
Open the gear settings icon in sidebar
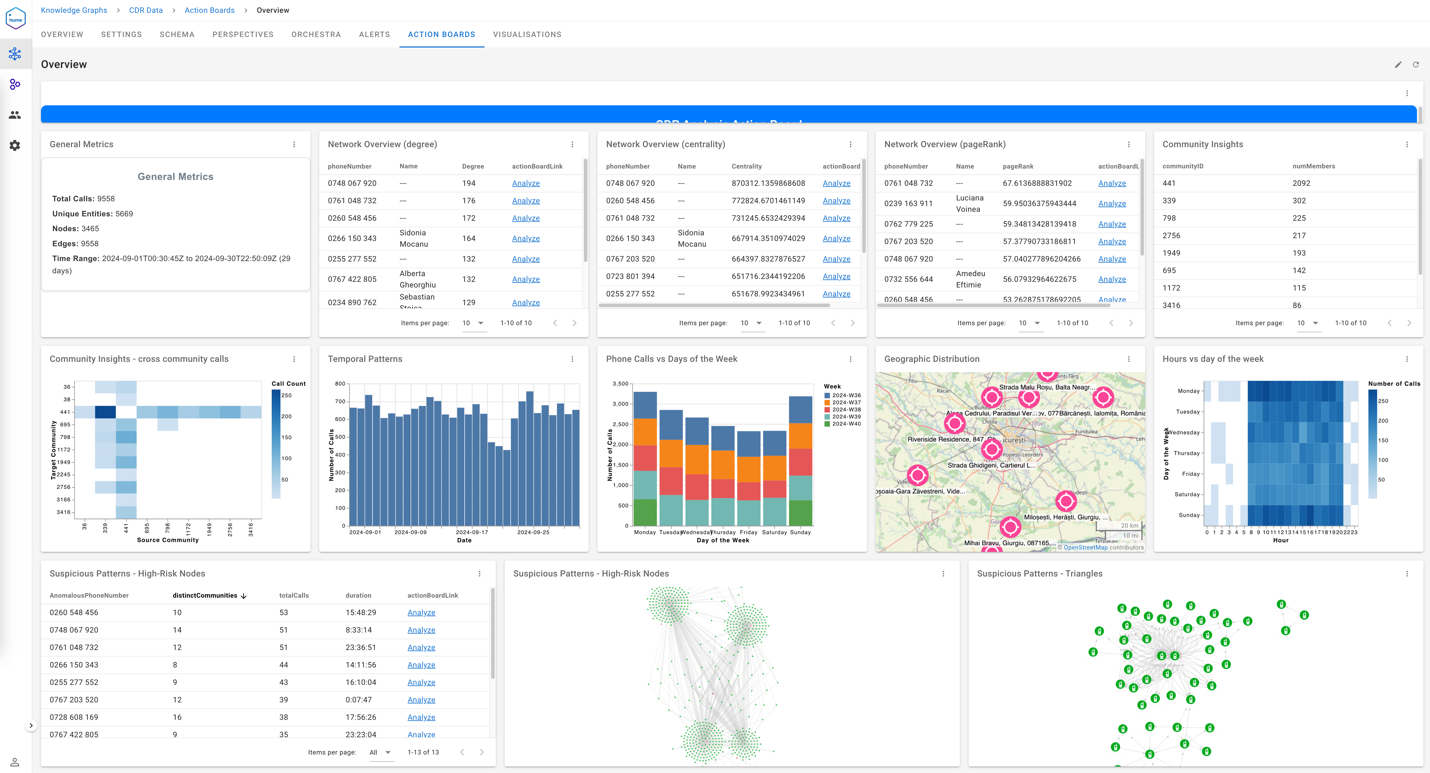(x=15, y=146)
